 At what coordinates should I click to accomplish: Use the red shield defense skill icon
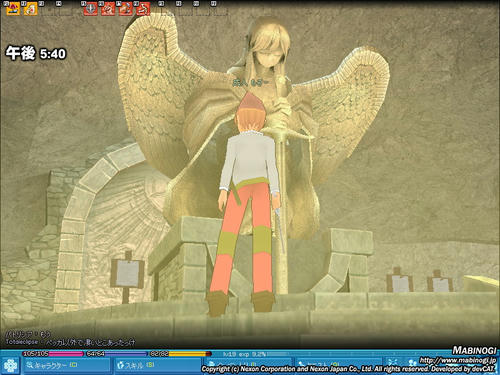pyautogui.click(x=90, y=9)
